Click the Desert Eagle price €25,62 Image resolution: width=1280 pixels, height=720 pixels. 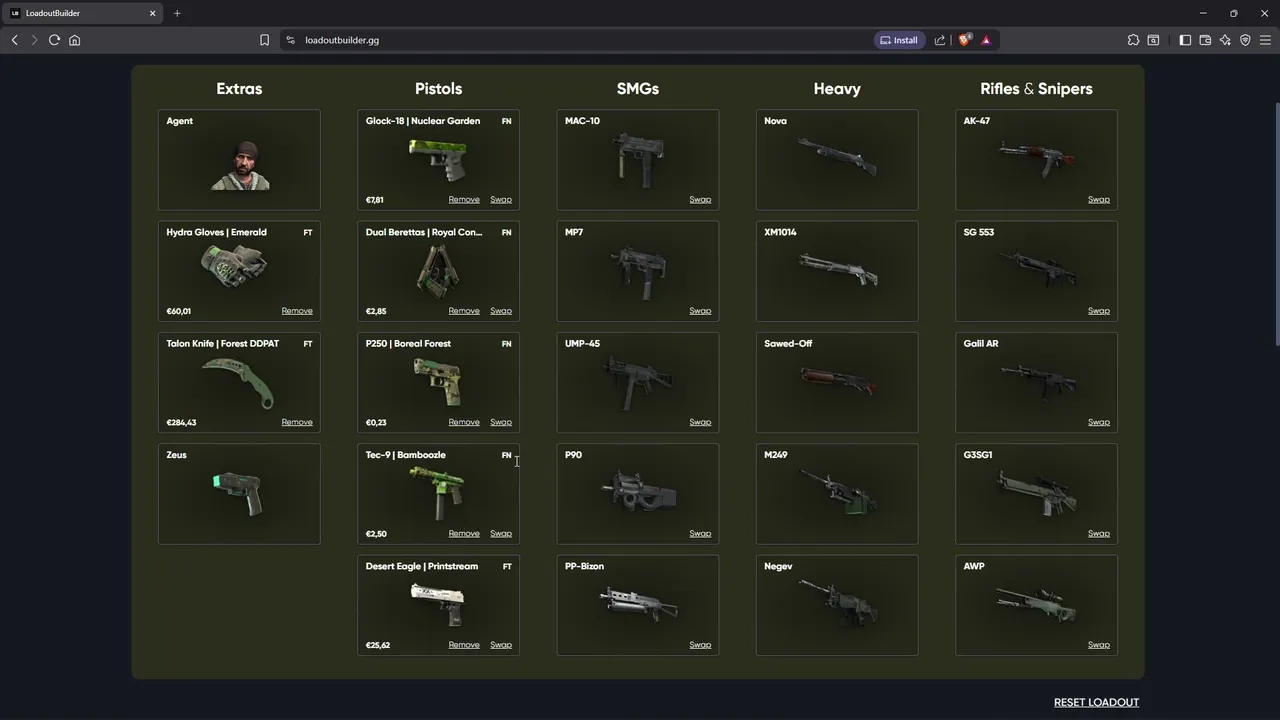(x=378, y=645)
